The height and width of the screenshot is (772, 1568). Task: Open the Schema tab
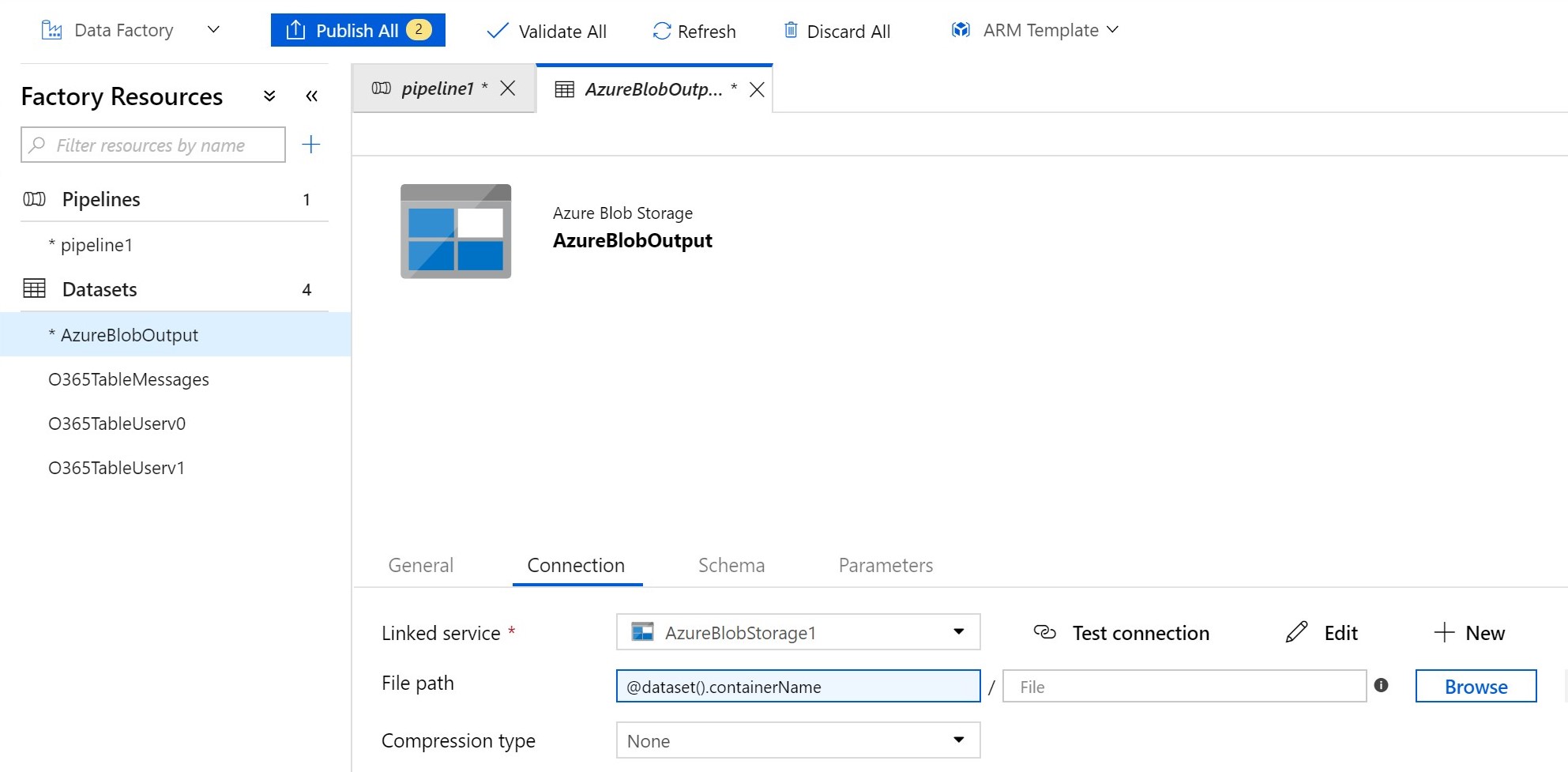(x=731, y=565)
